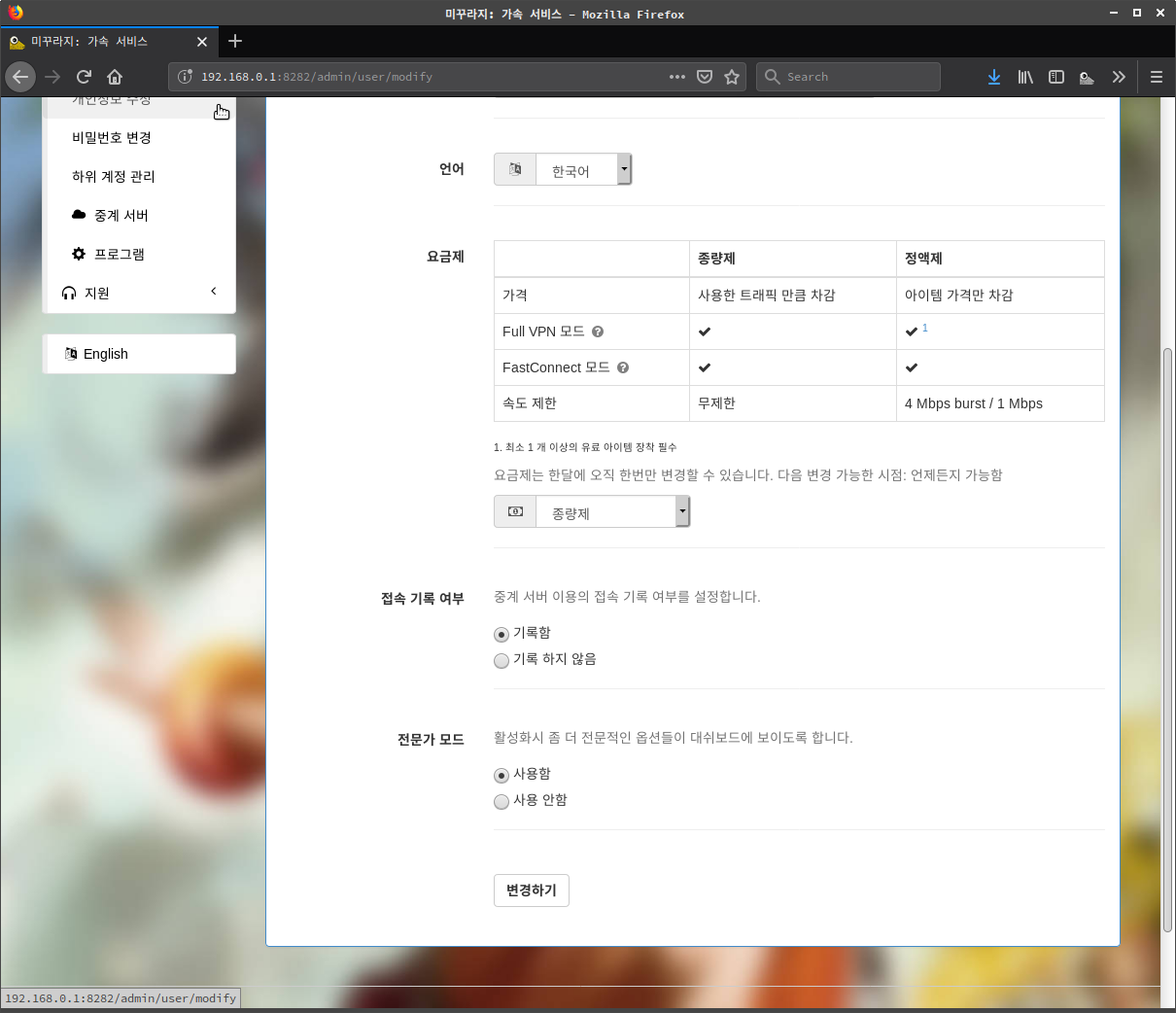Switch language via English link
This screenshot has width=1176, height=1013.
[105, 354]
